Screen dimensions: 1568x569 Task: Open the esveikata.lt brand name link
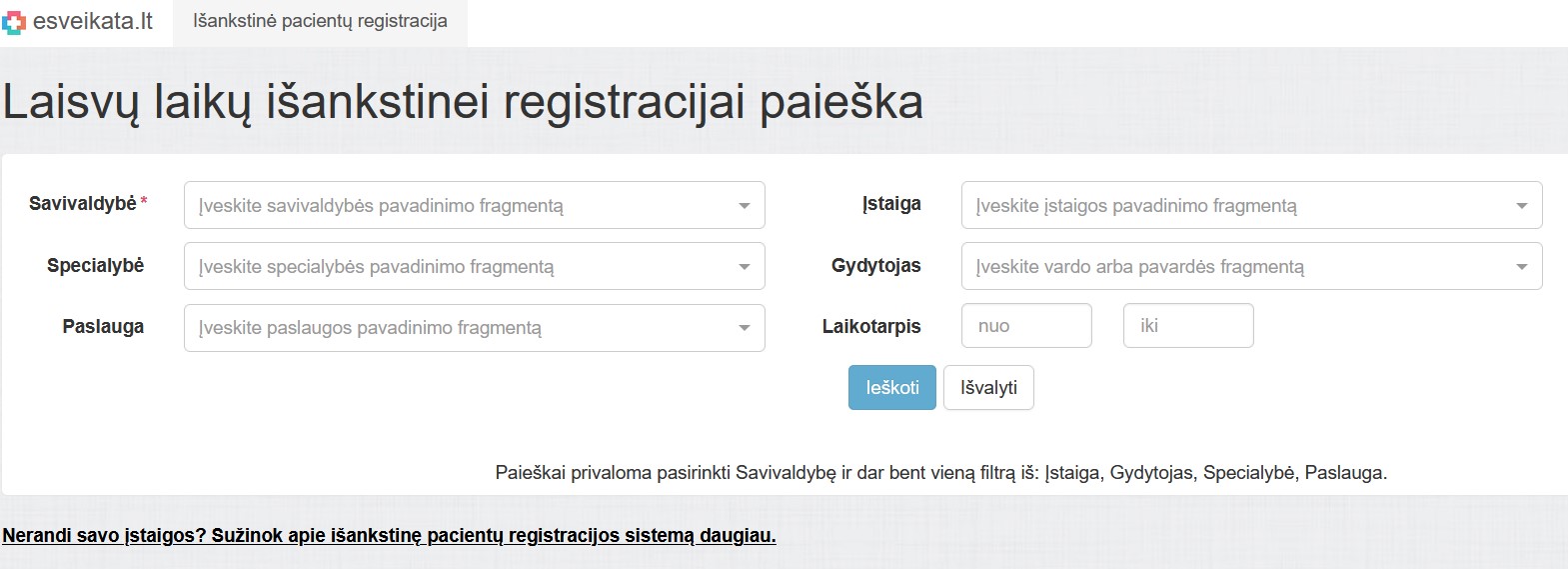click(x=92, y=21)
